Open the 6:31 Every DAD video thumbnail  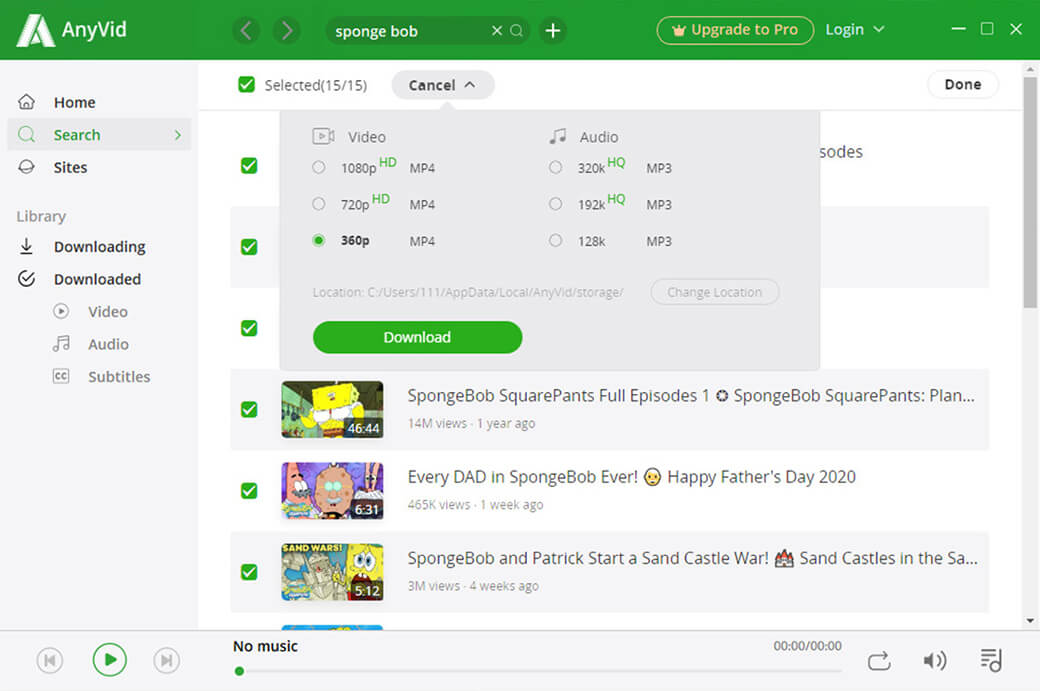pyautogui.click(x=332, y=491)
